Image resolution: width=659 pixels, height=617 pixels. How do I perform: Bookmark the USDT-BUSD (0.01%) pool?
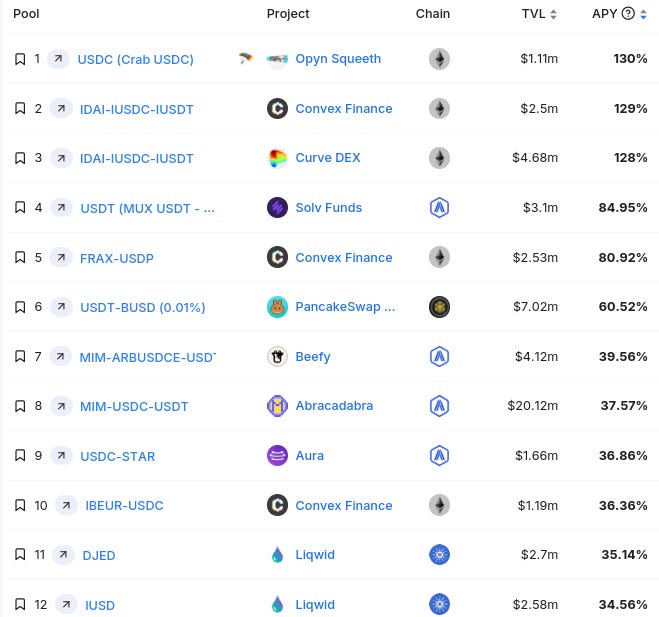[20, 307]
